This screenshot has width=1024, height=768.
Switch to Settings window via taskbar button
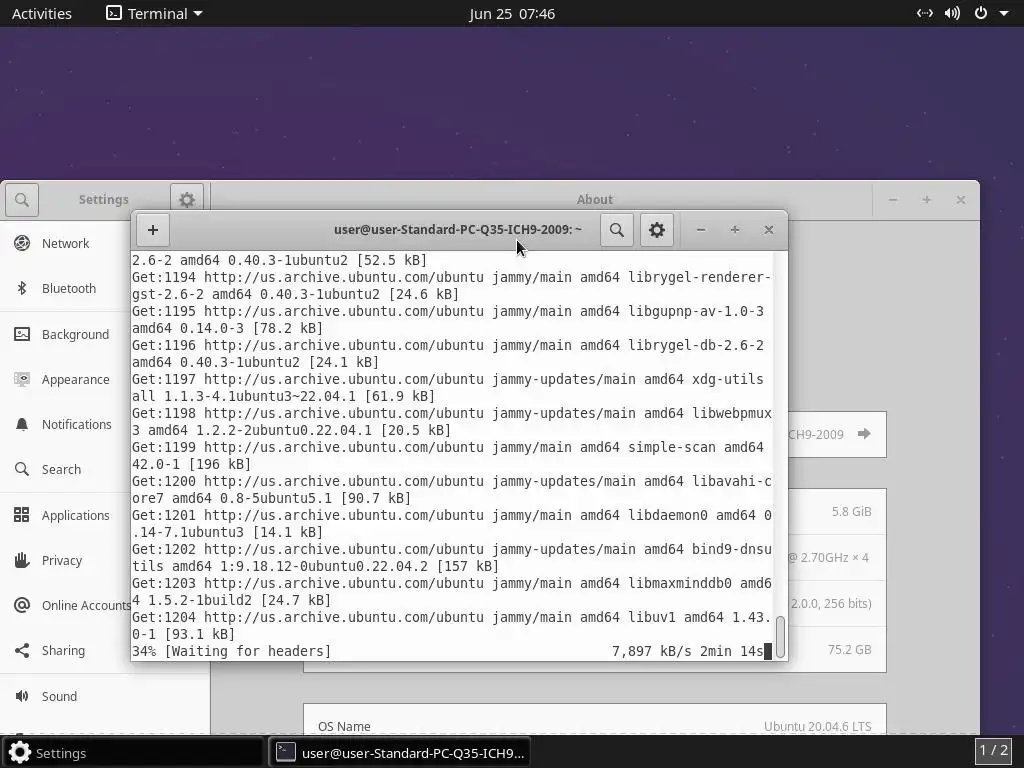coord(133,752)
